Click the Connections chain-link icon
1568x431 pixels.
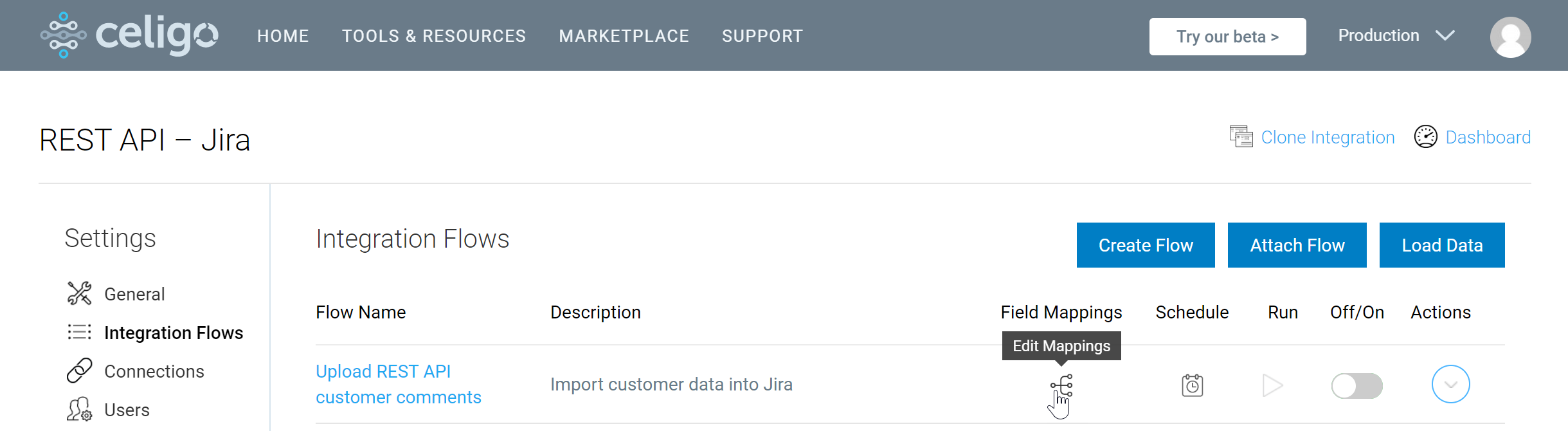(x=80, y=371)
